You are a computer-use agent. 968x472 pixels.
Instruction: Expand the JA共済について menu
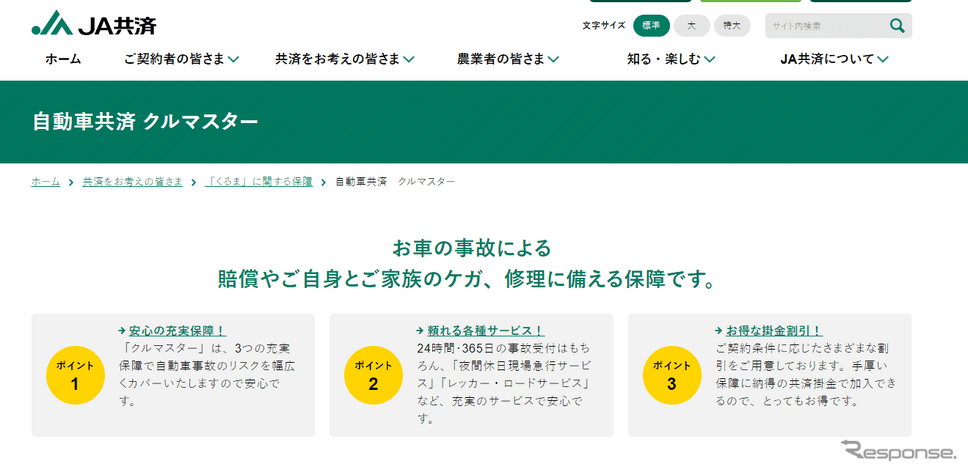pos(834,59)
